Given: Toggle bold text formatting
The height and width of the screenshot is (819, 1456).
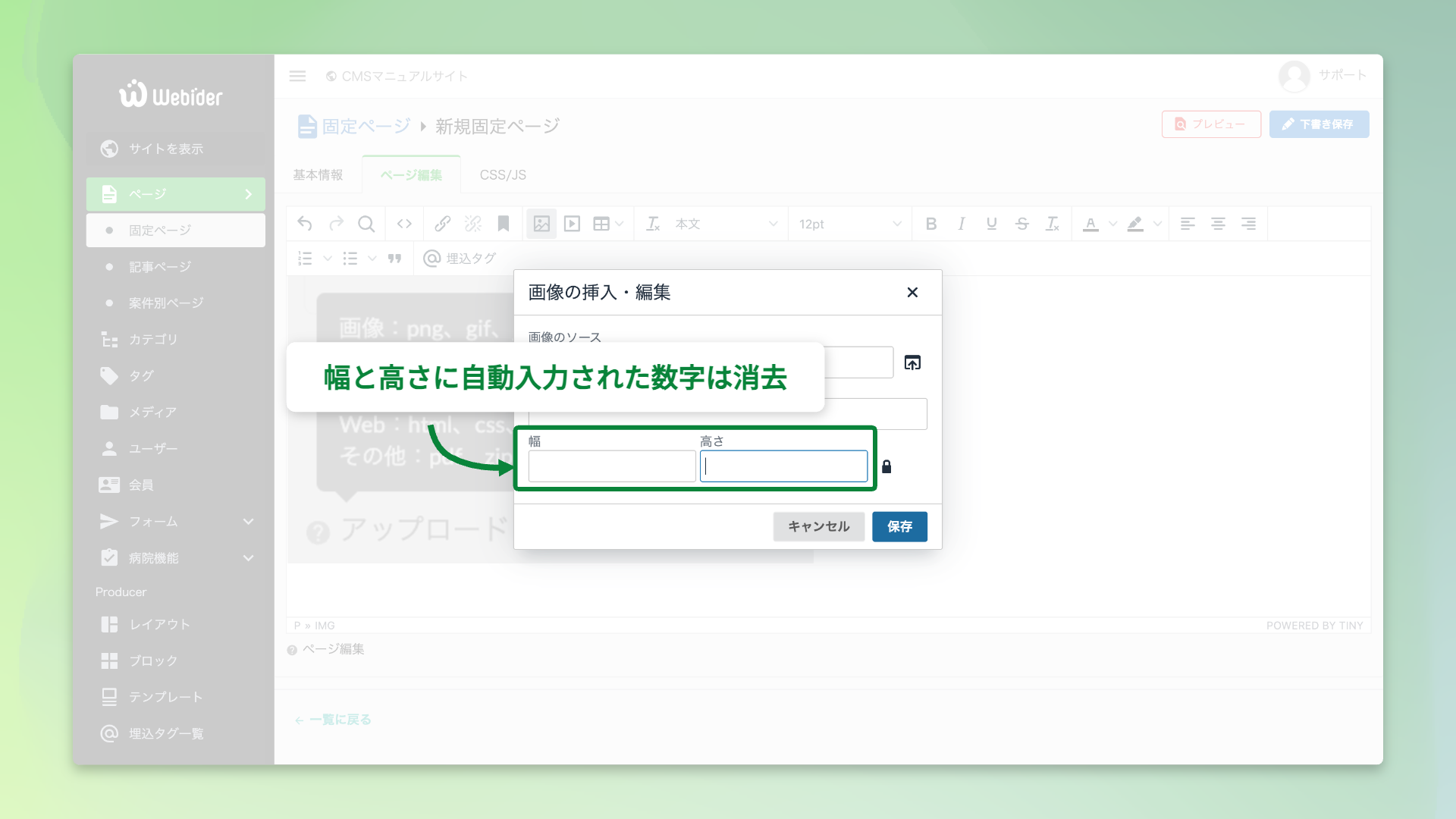Looking at the screenshot, I should tap(931, 223).
